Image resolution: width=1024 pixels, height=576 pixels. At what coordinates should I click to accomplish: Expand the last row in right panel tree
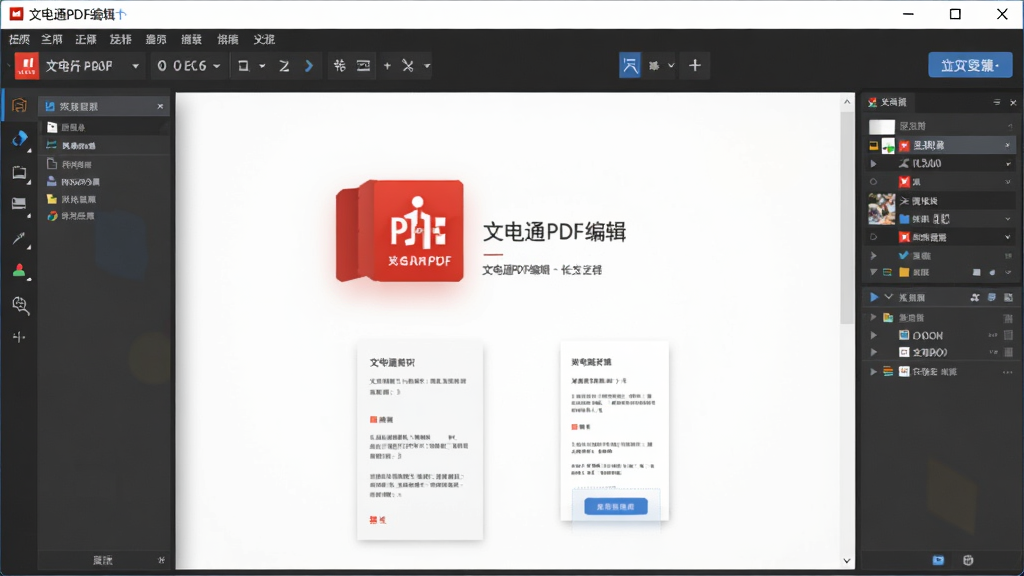(x=874, y=372)
